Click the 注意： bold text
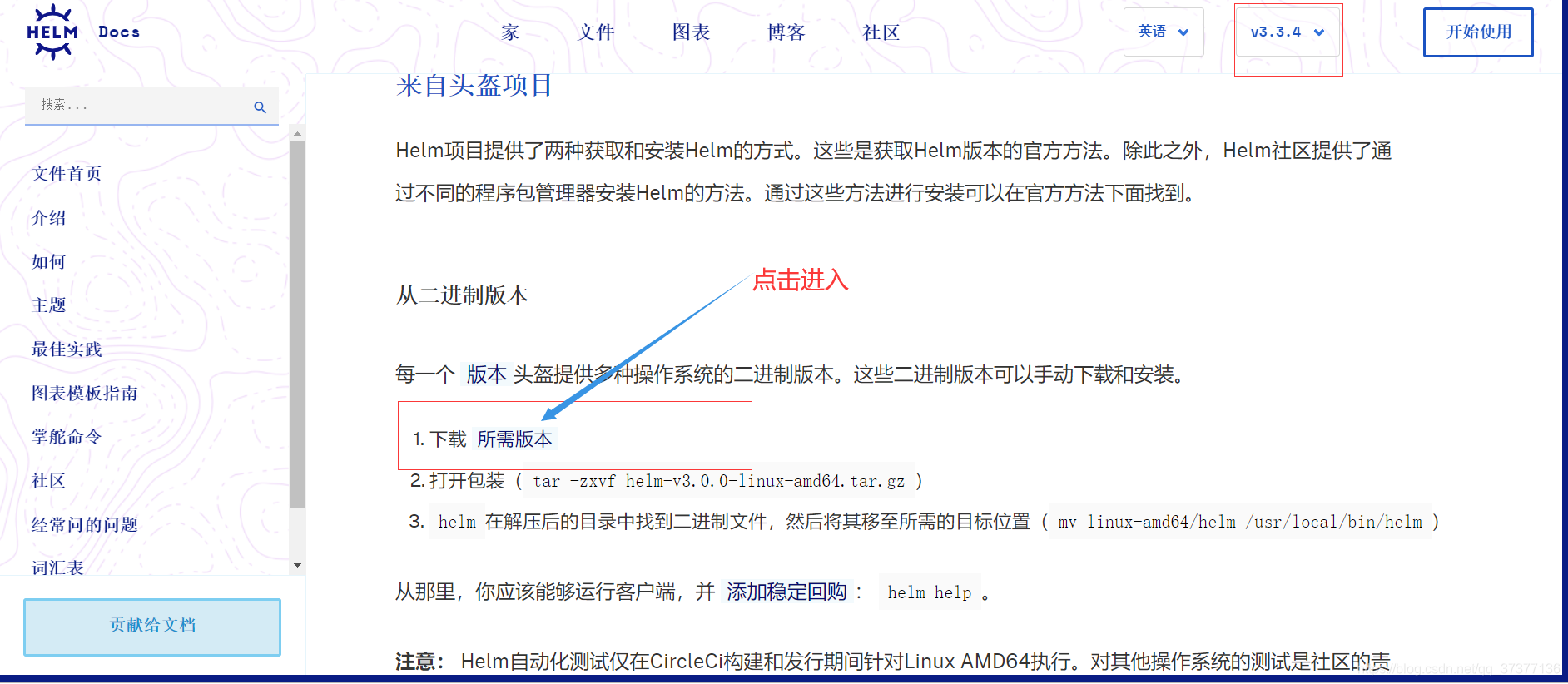 (421, 662)
